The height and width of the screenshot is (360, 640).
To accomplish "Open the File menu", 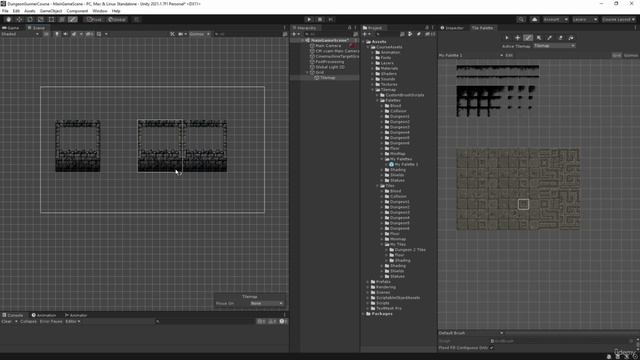I will point(5,11).
